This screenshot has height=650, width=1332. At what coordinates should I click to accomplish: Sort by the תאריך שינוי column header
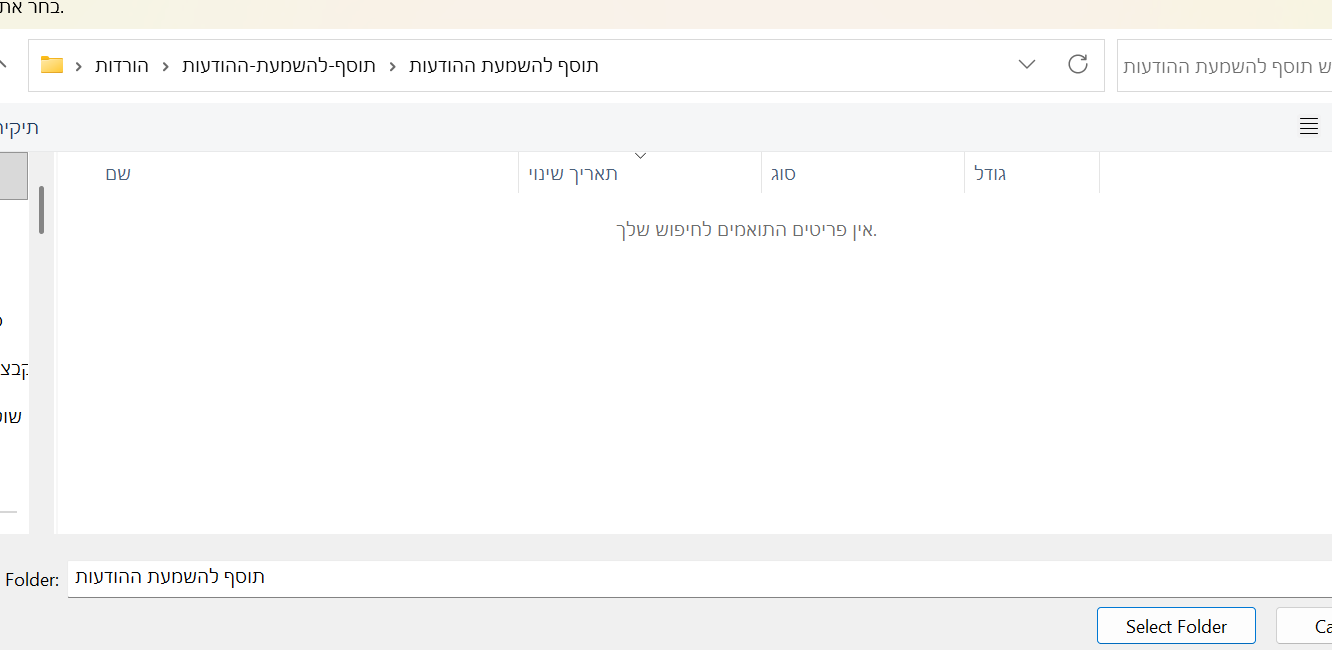click(573, 174)
